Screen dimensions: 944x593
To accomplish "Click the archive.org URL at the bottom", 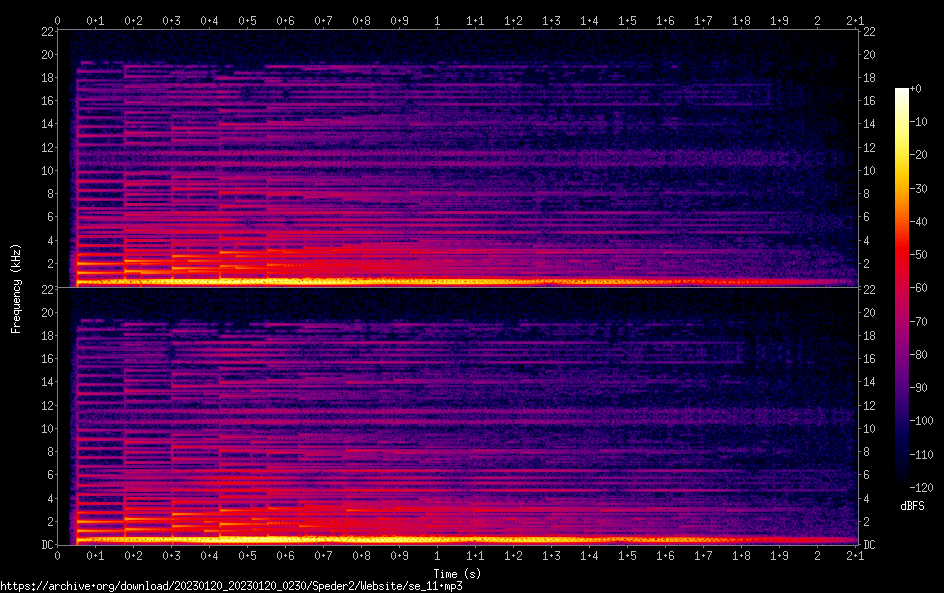I will [x=231, y=586].
